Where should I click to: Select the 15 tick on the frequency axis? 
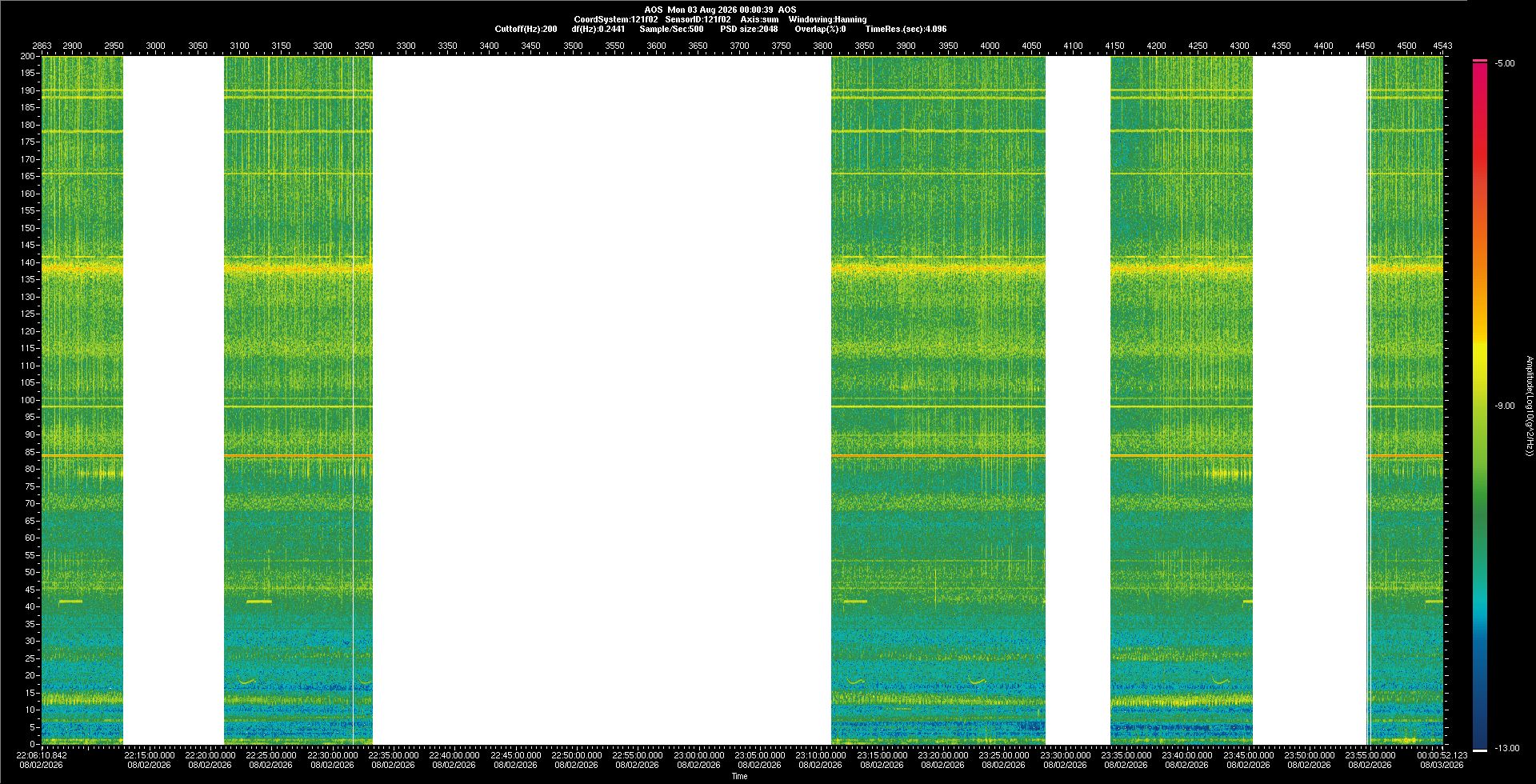click(30, 693)
